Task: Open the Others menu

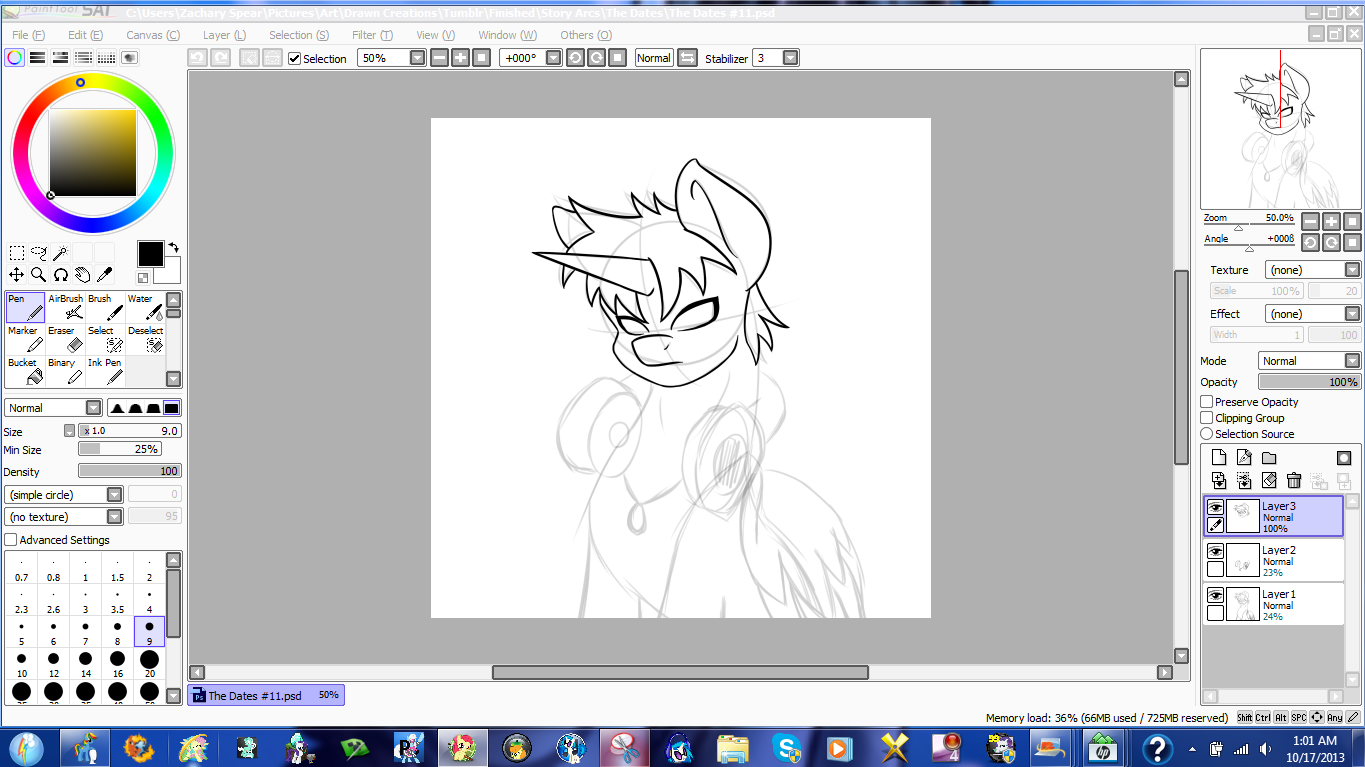Action: 586,35
